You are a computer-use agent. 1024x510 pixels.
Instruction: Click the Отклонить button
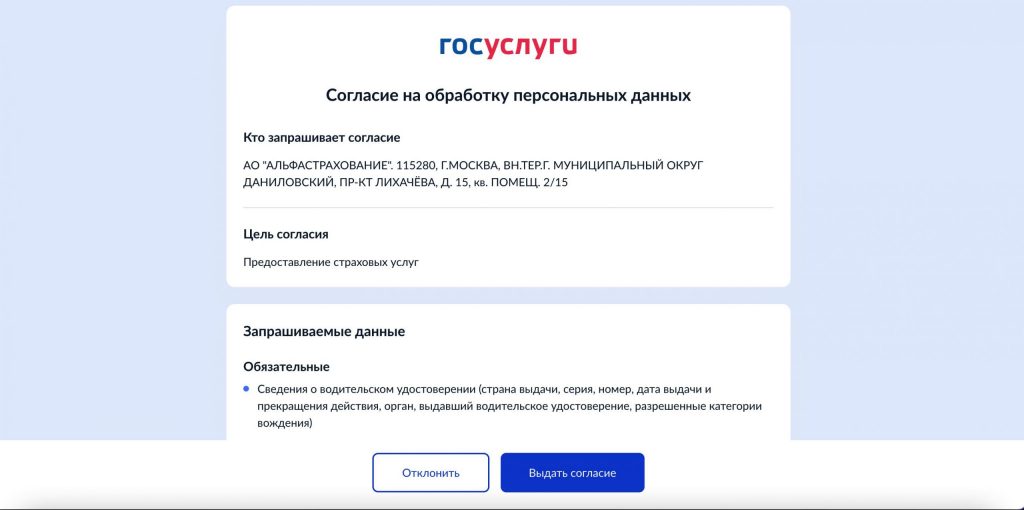tap(430, 473)
